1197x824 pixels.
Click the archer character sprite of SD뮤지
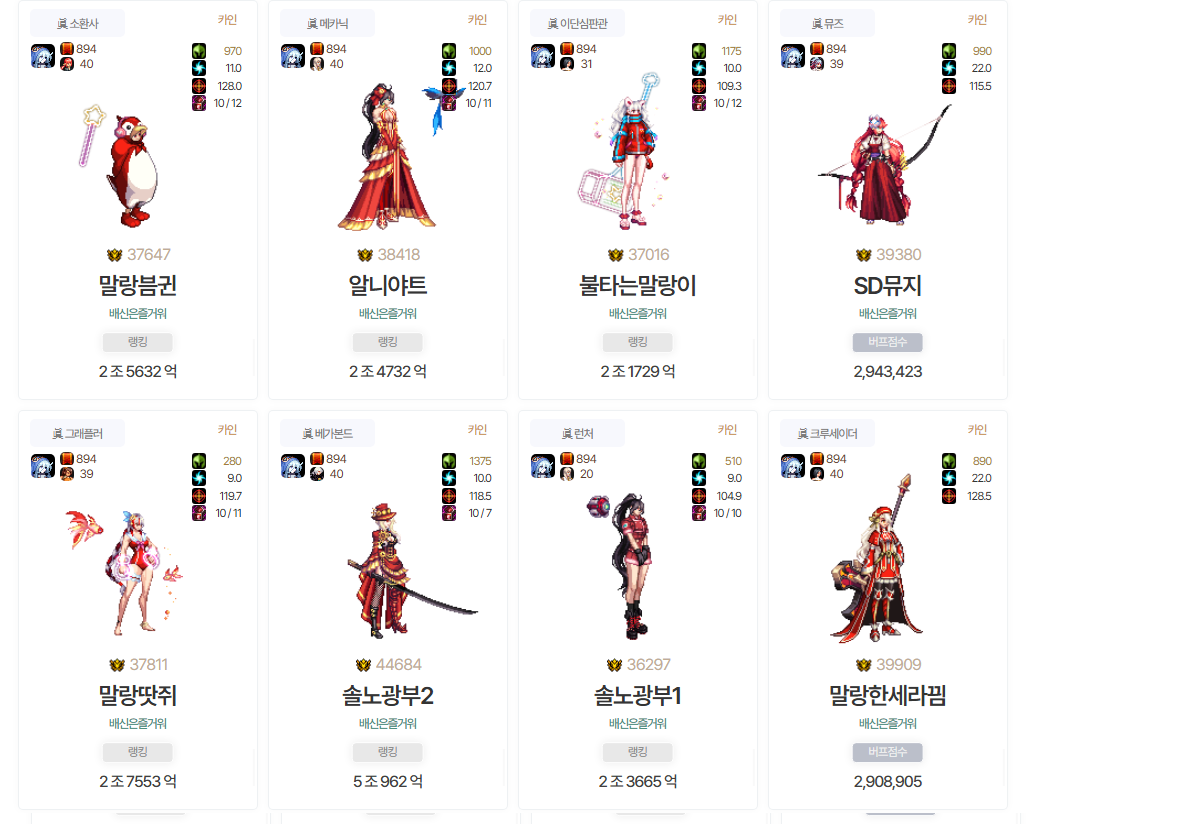[x=886, y=165]
